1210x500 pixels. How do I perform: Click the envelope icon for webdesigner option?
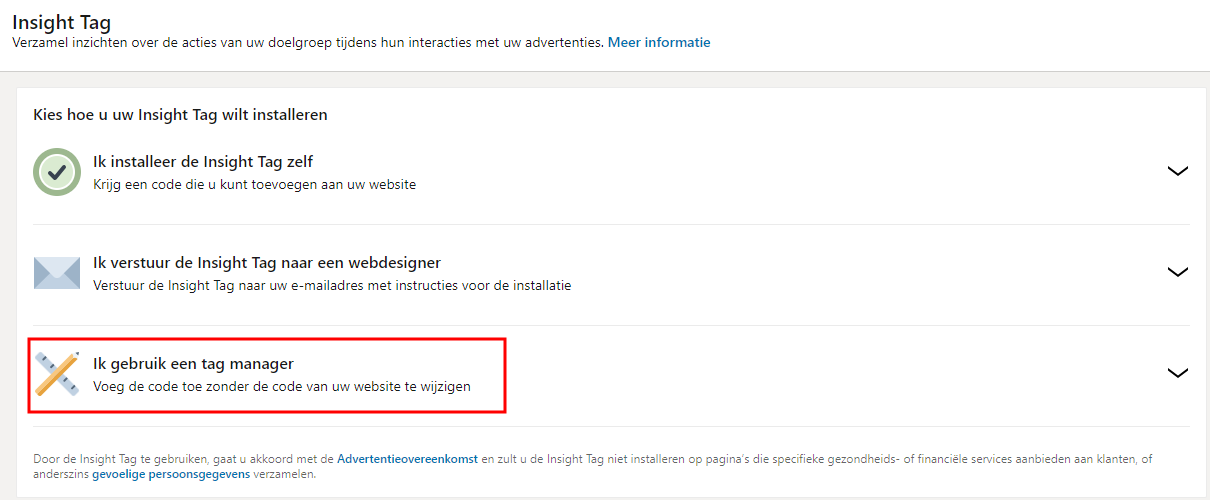click(x=57, y=273)
